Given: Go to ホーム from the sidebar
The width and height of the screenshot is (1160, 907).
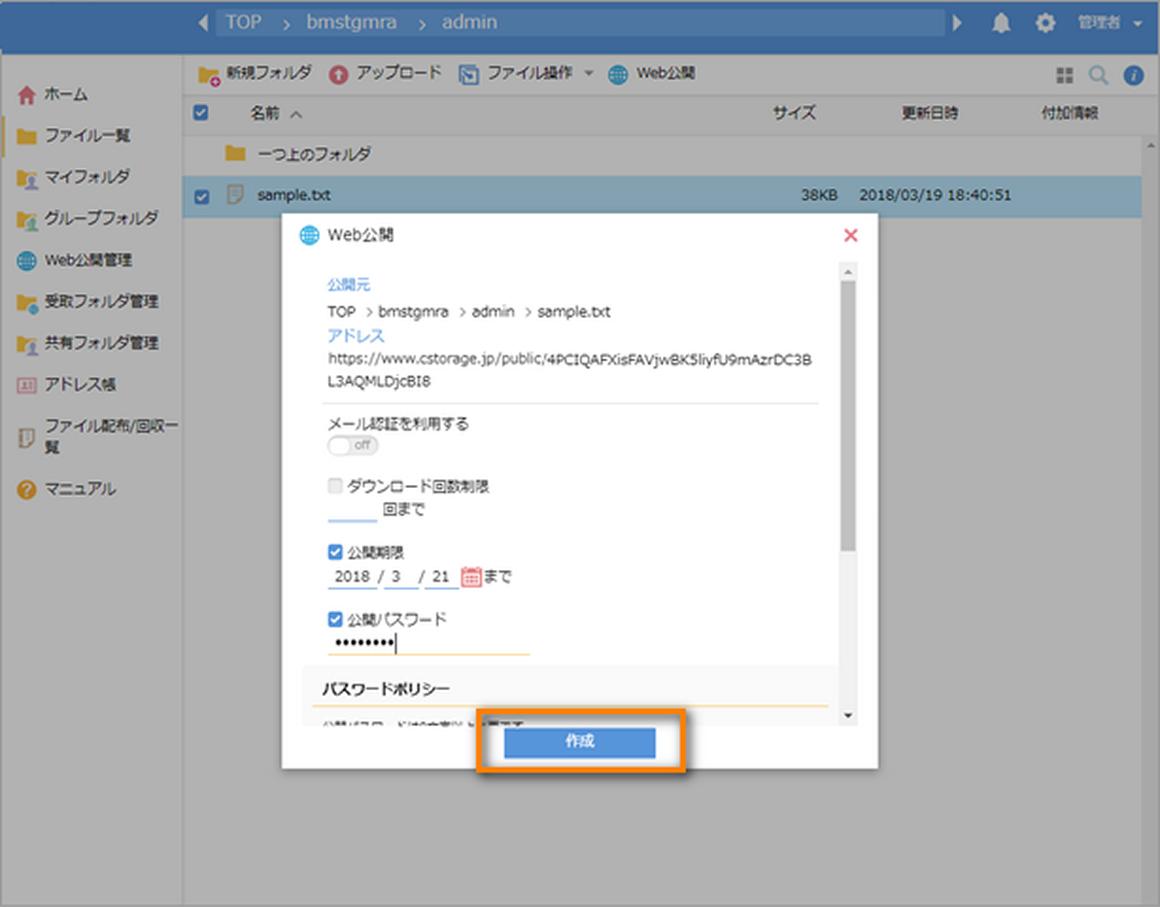Looking at the screenshot, I should click(67, 94).
